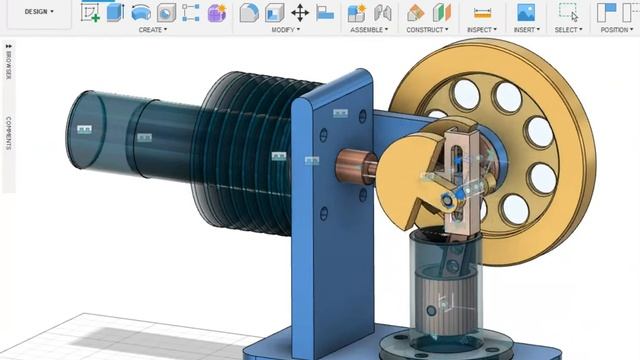Open the COMMENTS side tab
Image resolution: width=640 pixels, height=360 pixels.
(x=9, y=133)
